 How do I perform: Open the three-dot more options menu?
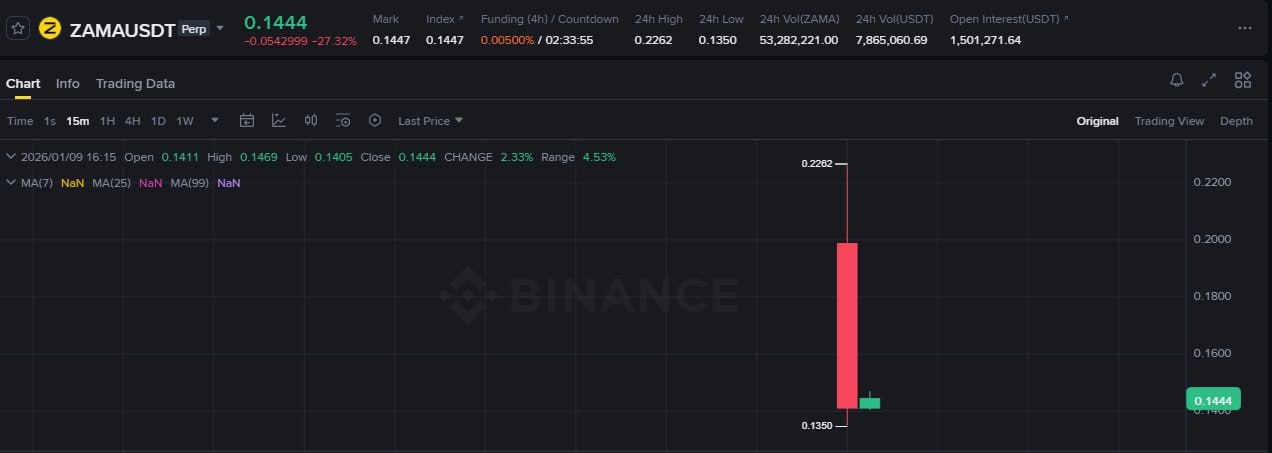pyautogui.click(x=1244, y=28)
